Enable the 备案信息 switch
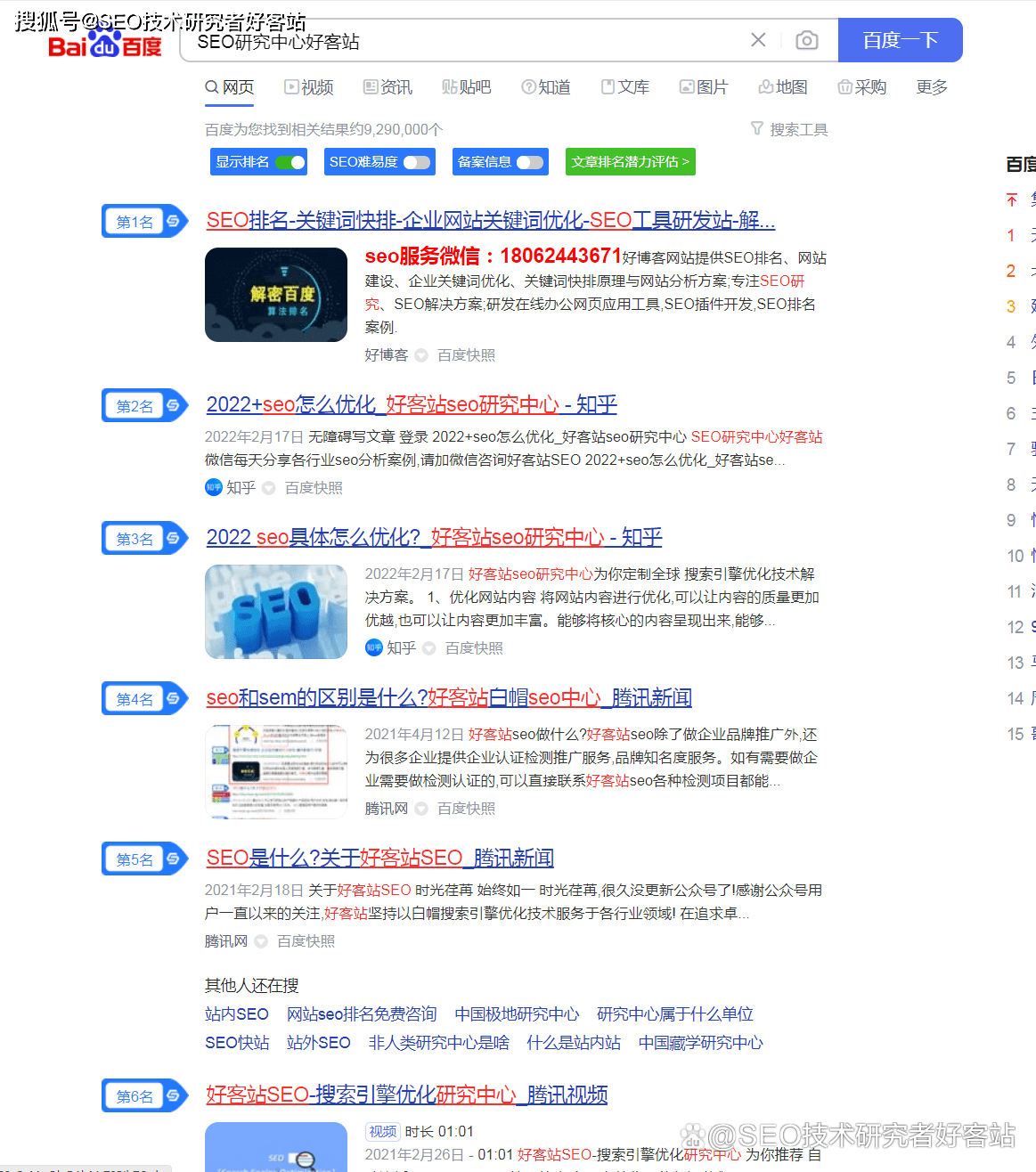This screenshot has height=1172, width=1036. coord(529,161)
